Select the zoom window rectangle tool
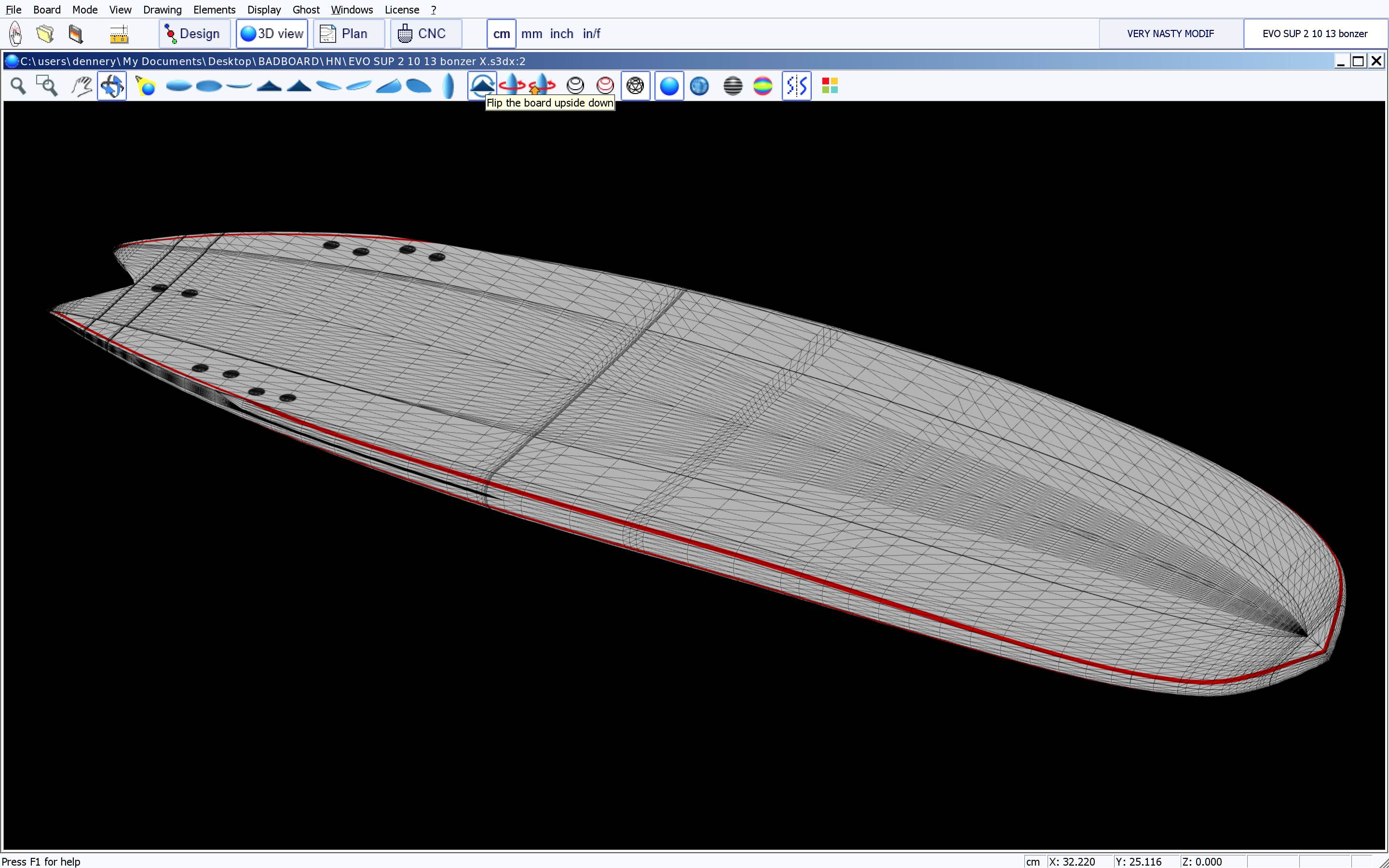 (x=47, y=86)
